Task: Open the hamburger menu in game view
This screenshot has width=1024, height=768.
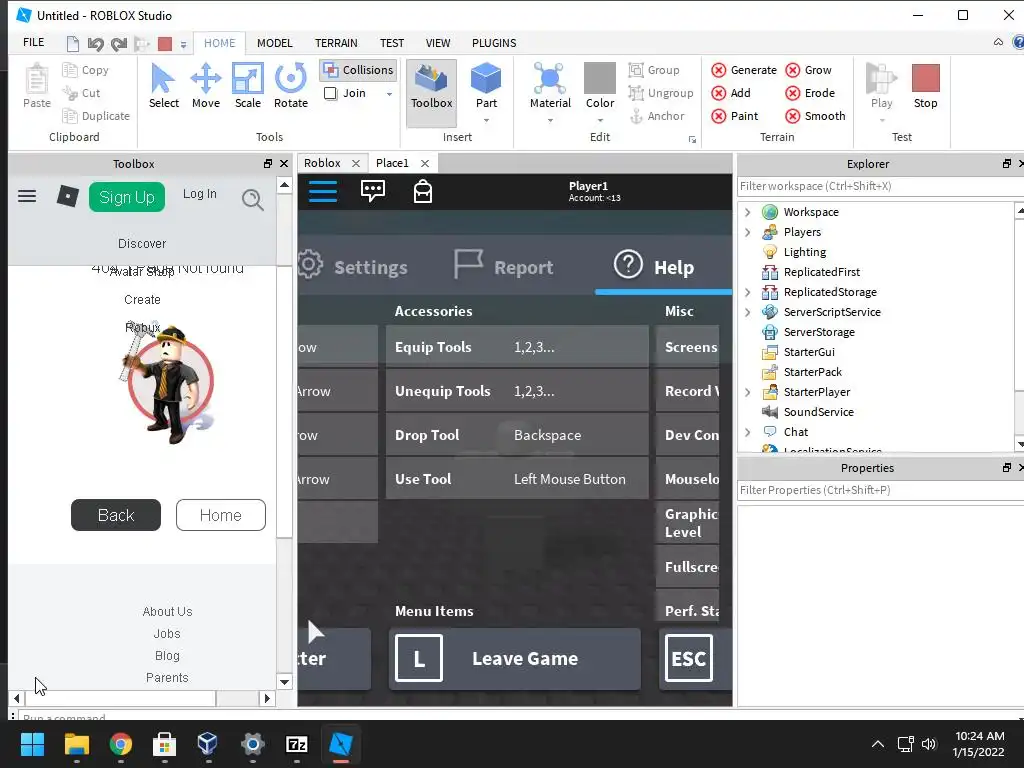Action: 323,191
